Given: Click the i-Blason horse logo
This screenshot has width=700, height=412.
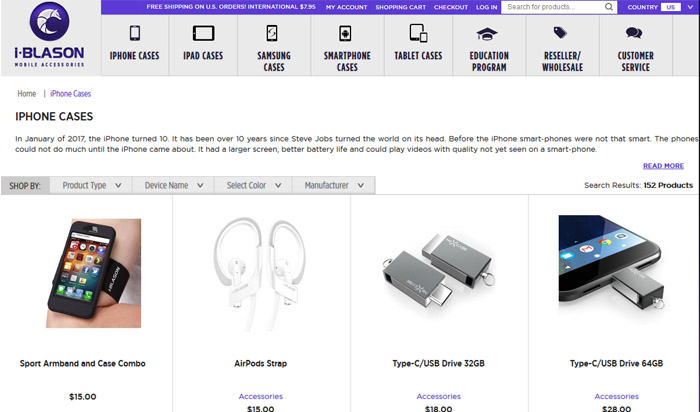Looking at the screenshot, I should [49, 21].
